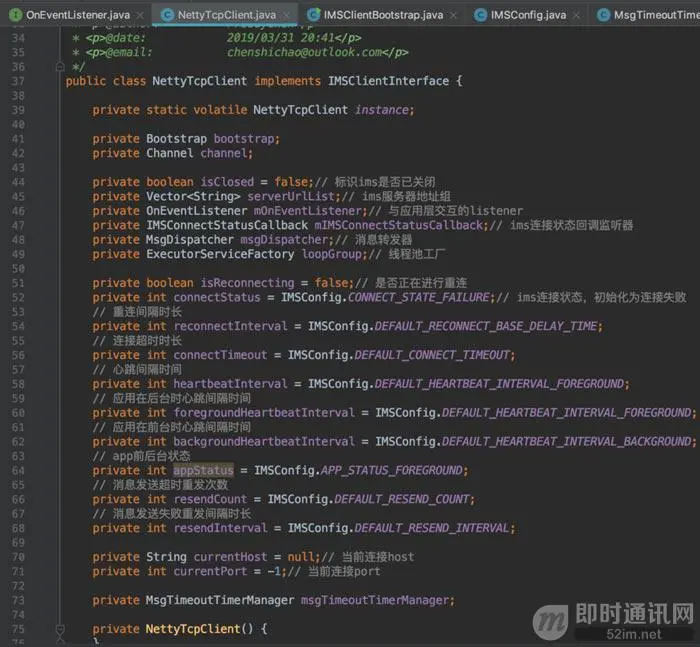Click the resendCount field name
This screenshot has height=647, width=700.
click(210, 499)
